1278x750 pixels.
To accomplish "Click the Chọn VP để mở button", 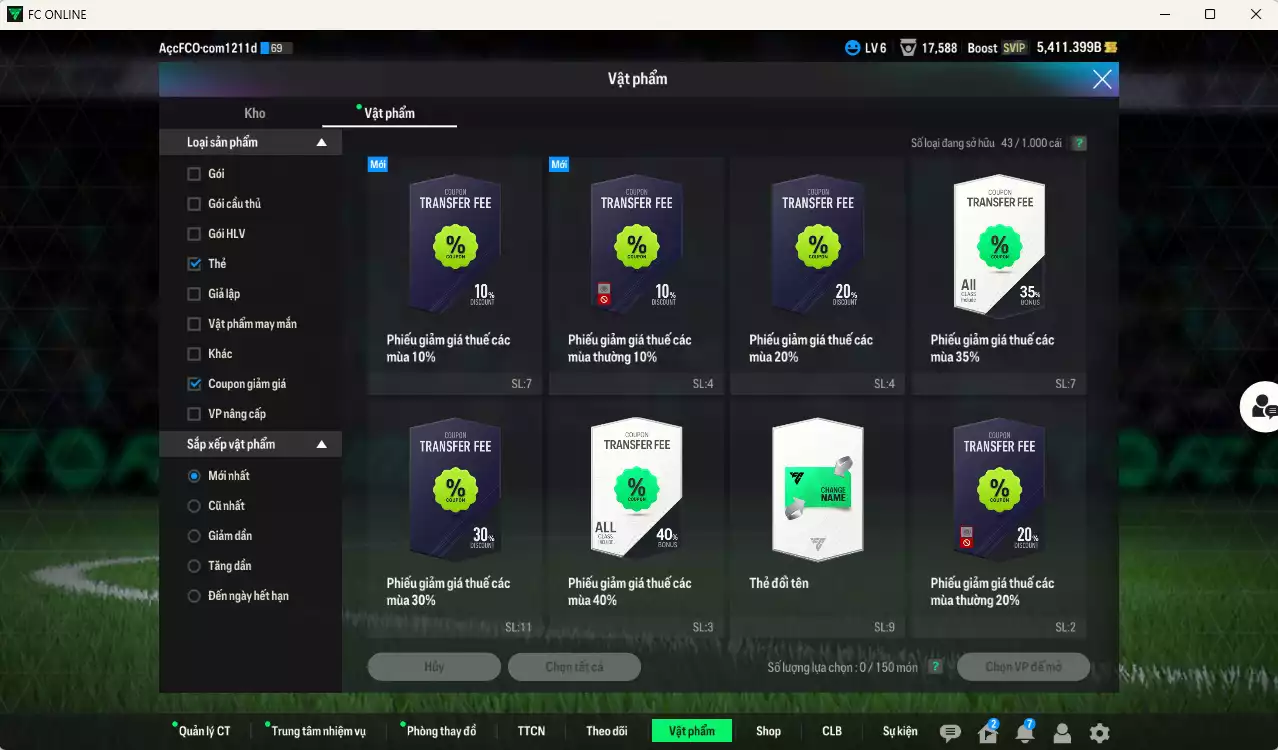I will [x=1023, y=667].
